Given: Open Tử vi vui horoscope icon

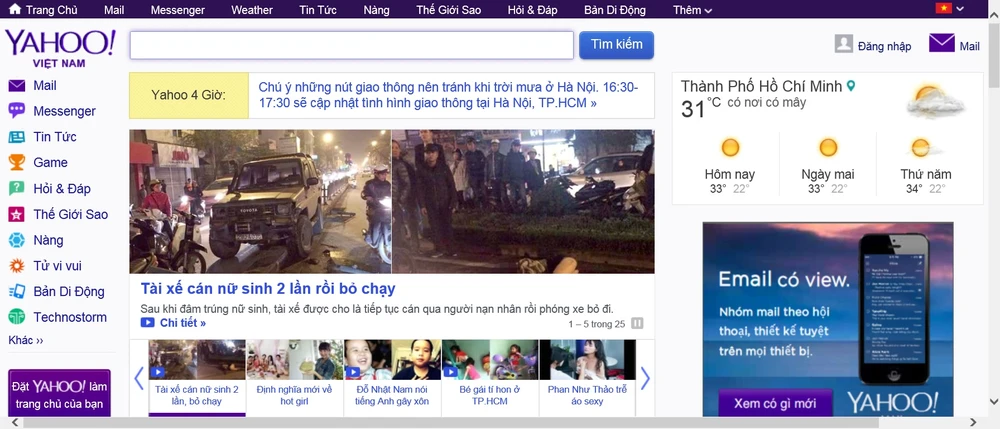Looking at the screenshot, I should coord(17,266).
